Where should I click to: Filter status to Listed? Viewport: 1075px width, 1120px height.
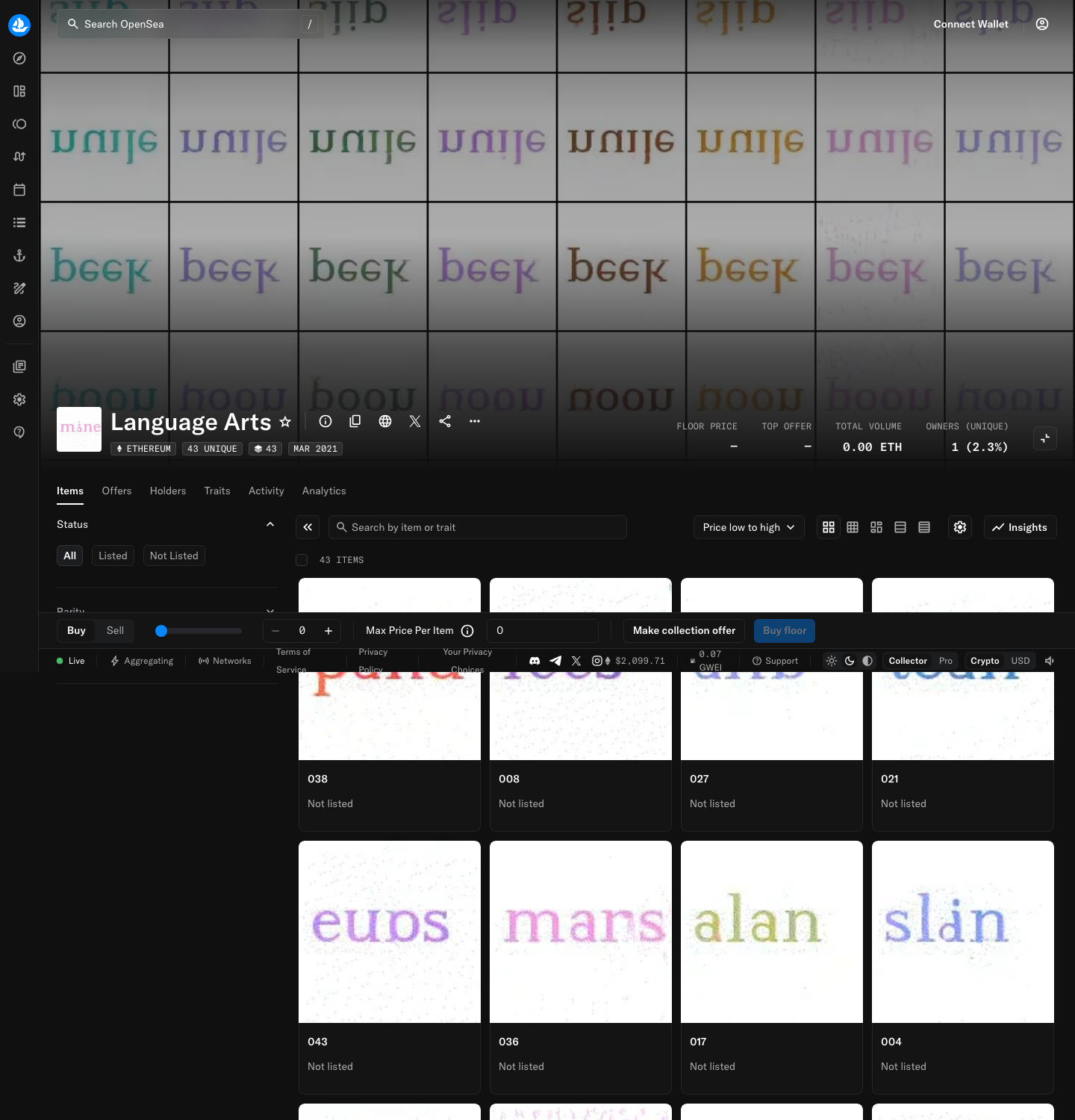(x=113, y=556)
